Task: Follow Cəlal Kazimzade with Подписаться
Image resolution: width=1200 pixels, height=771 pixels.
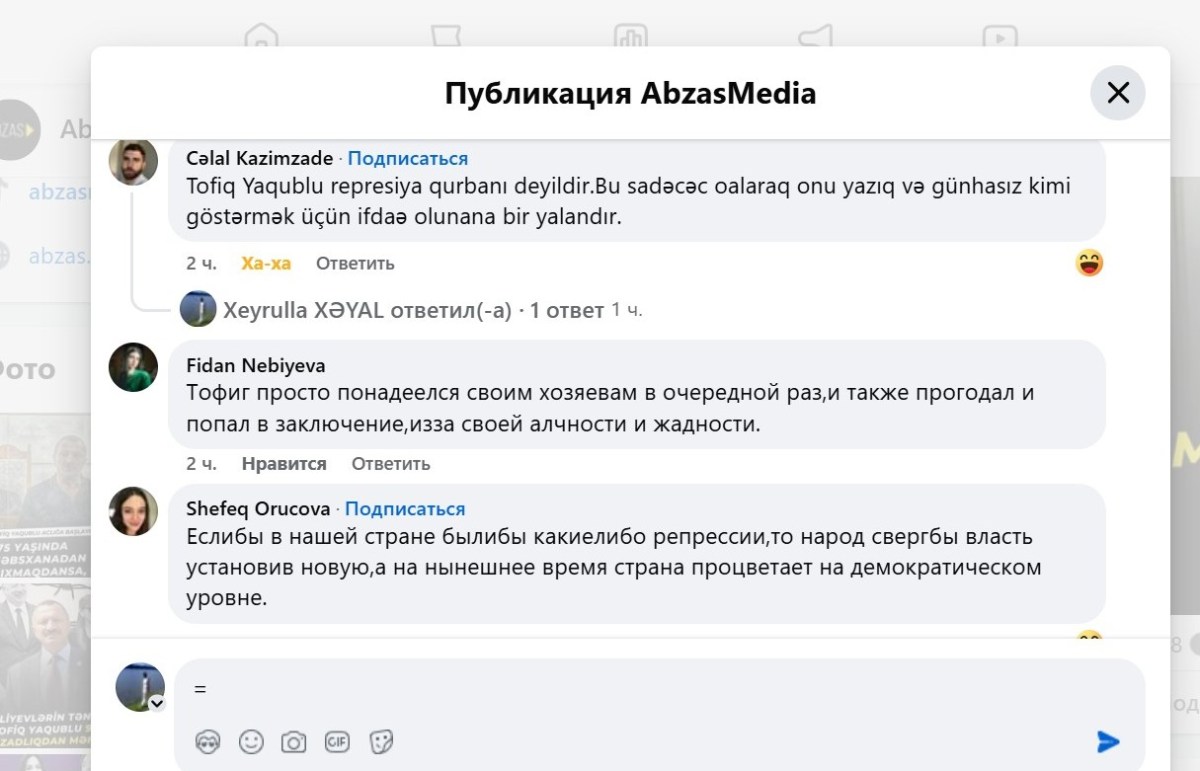Action: (x=408, y=158)
